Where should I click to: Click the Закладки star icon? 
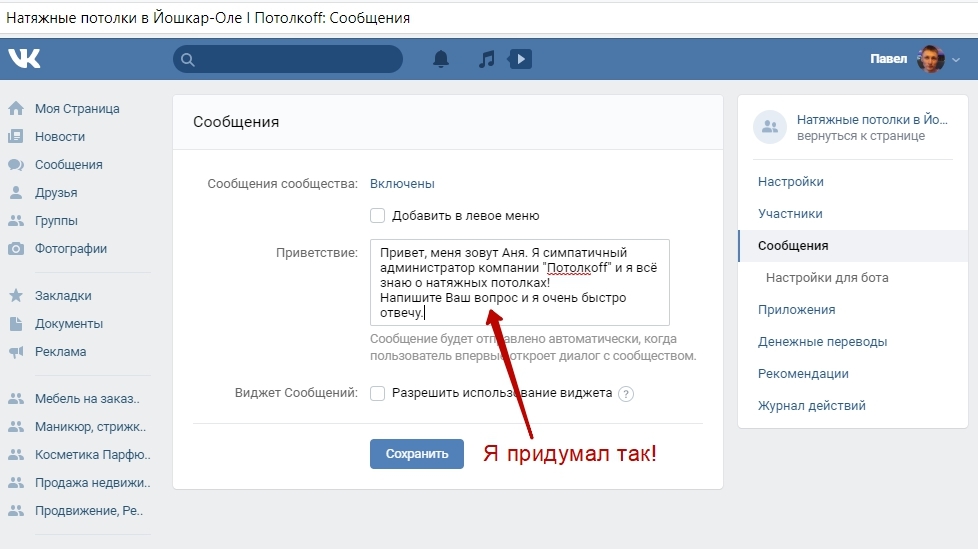[16, 296]
